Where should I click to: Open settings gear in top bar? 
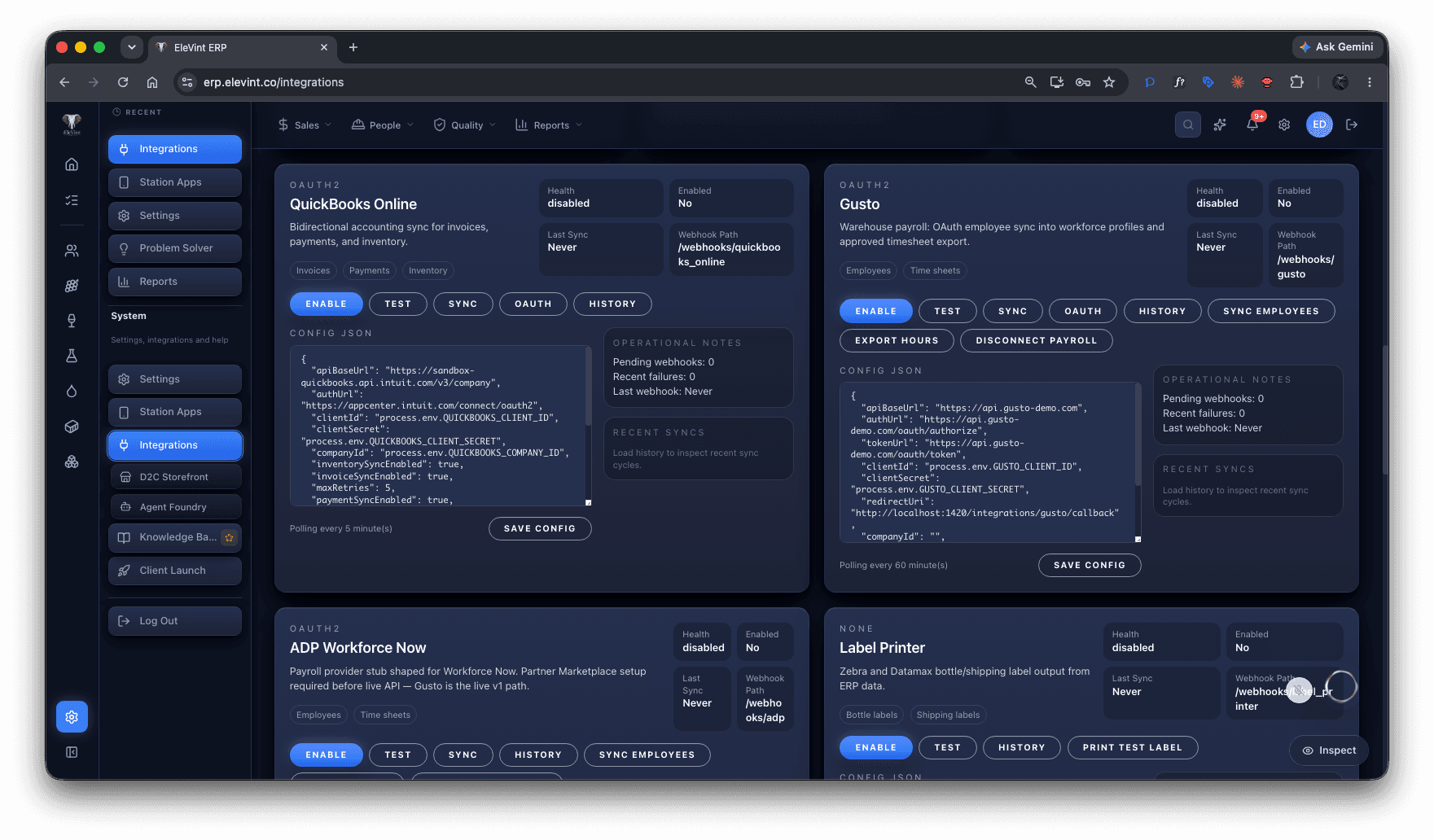pos(1284,125)
